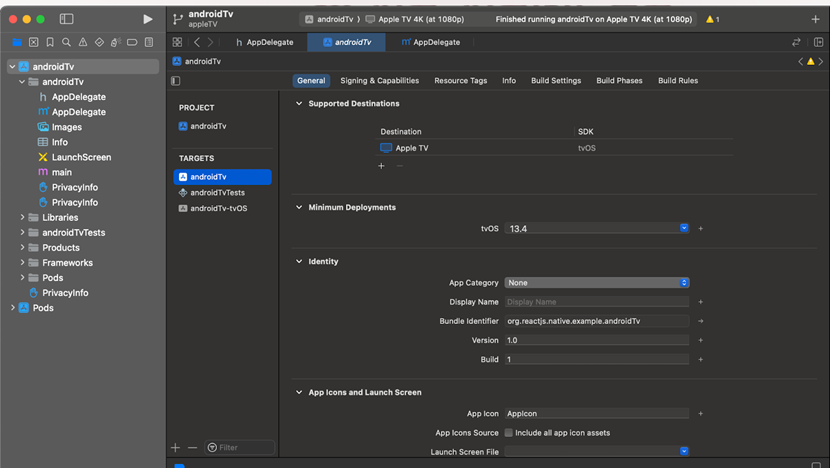
Task: Add editor on right split icon
Action: pos(818,42)
